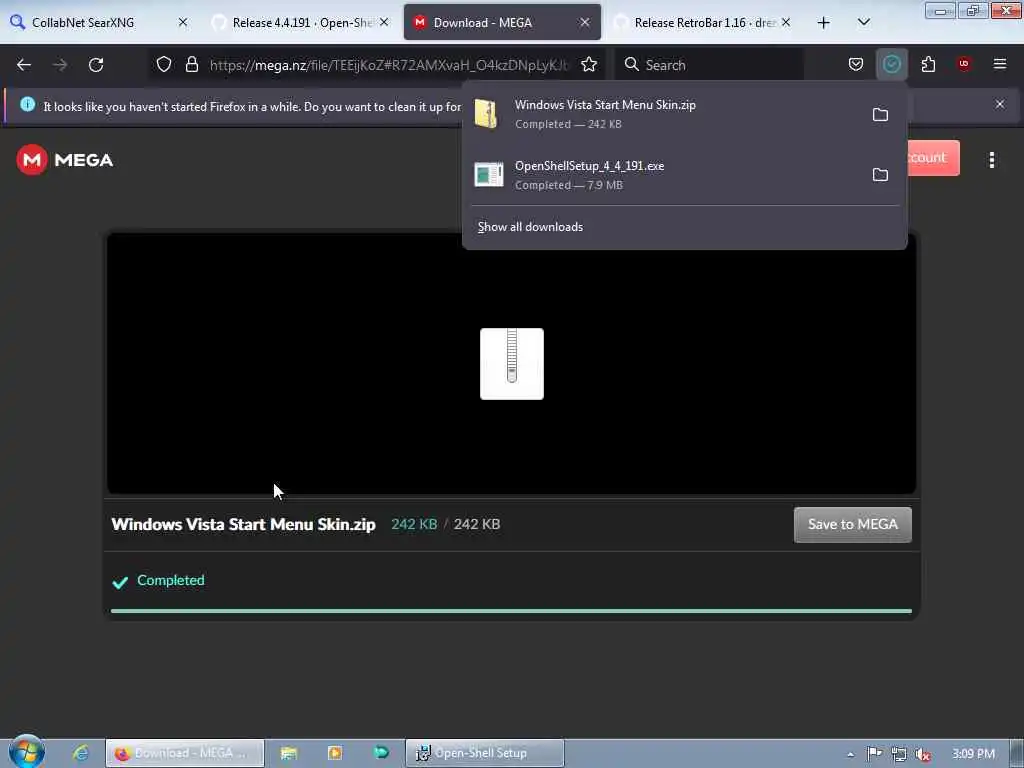The height and width of the screenshot is (768, 1024).
Task: Click the Search box in the toolbar
Action: click(710, 65)
